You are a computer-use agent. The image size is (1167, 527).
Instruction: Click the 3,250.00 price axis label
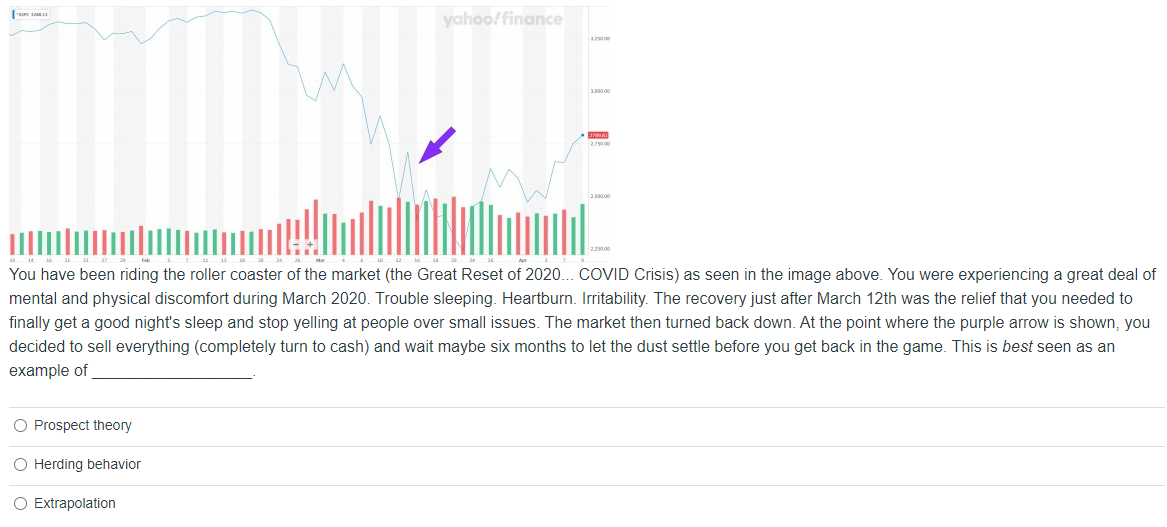[x=600, y=38]
